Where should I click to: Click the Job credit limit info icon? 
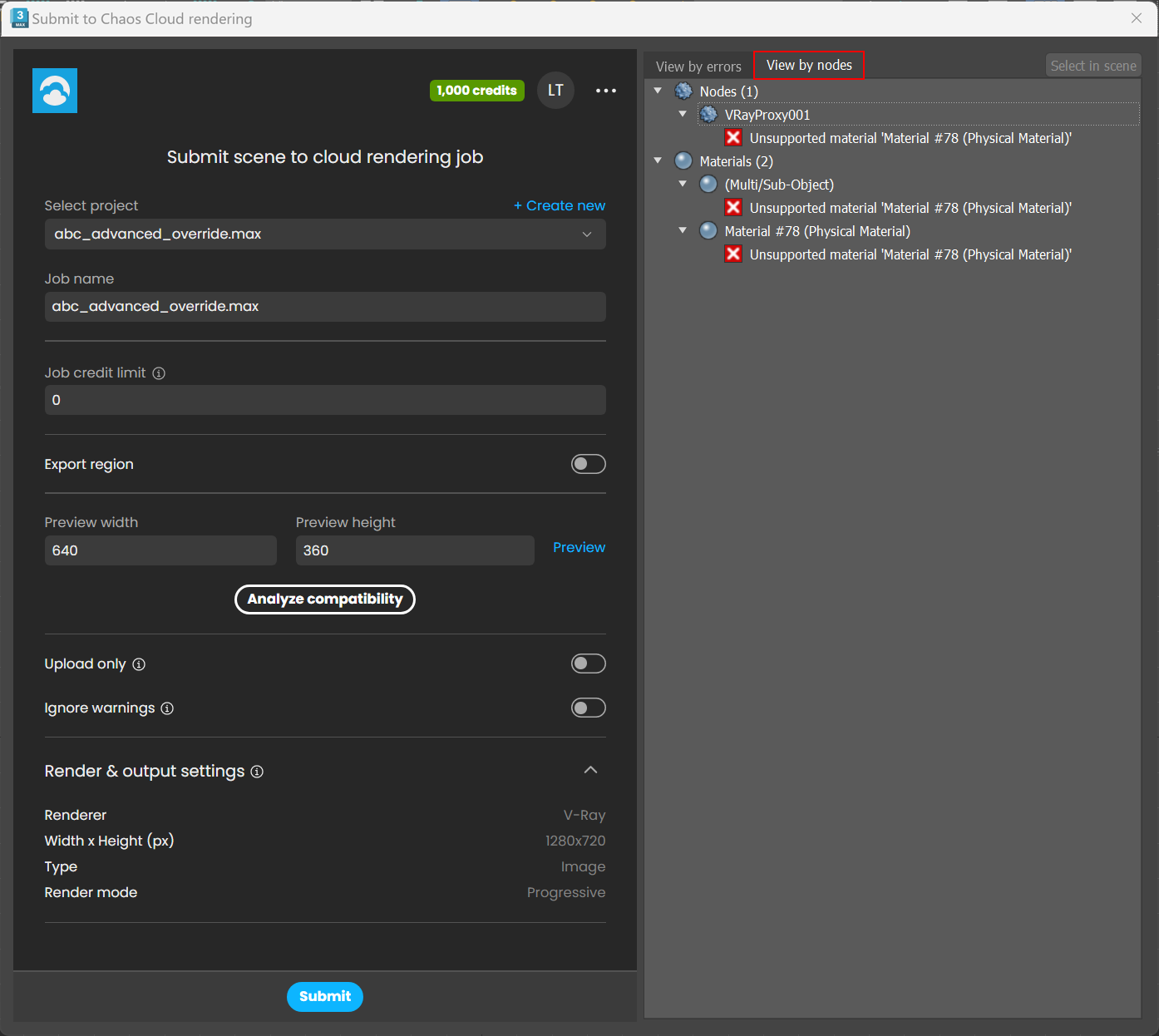(159, 373)
